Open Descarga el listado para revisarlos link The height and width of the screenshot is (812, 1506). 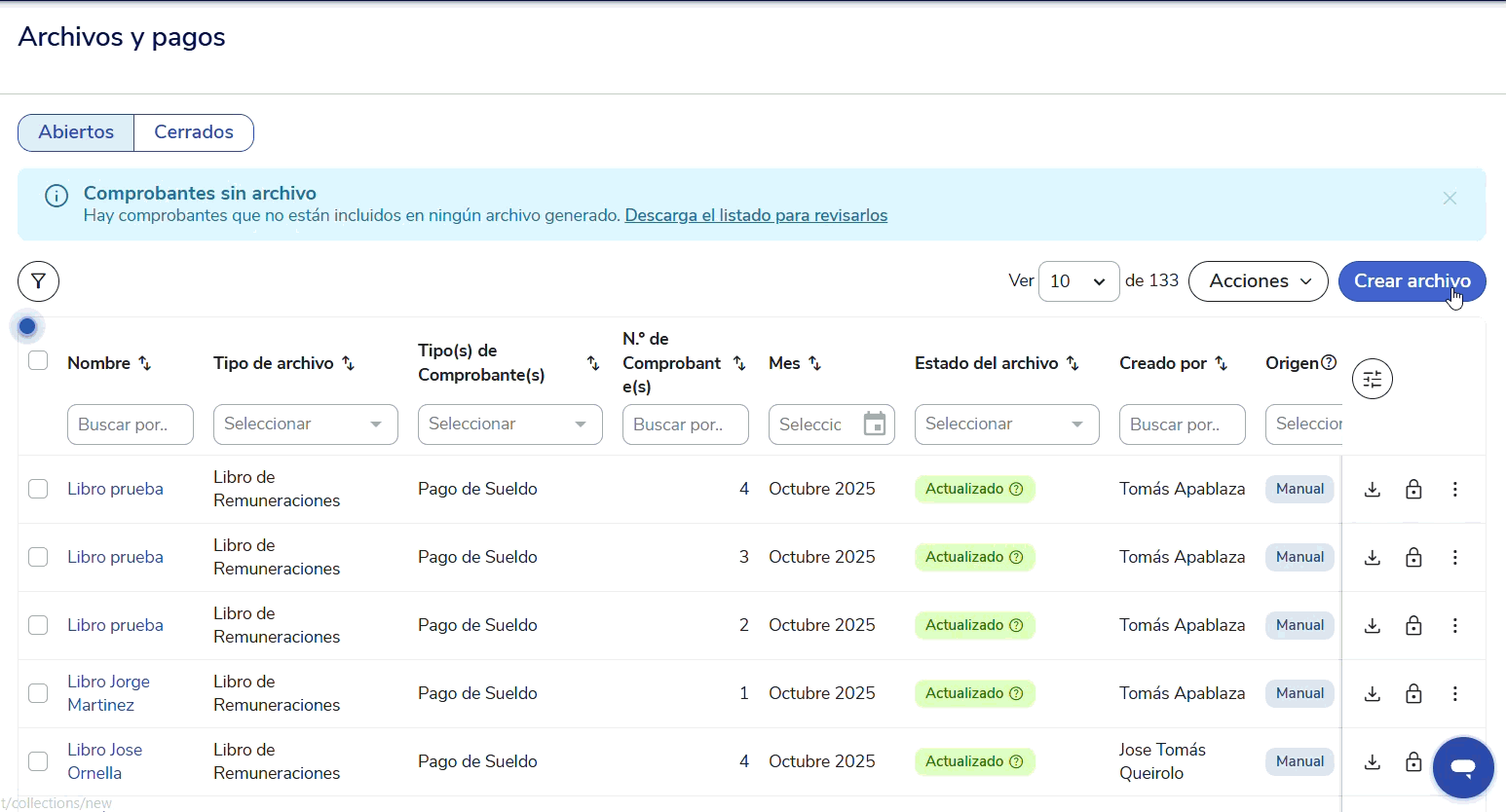tap(756, 215)
